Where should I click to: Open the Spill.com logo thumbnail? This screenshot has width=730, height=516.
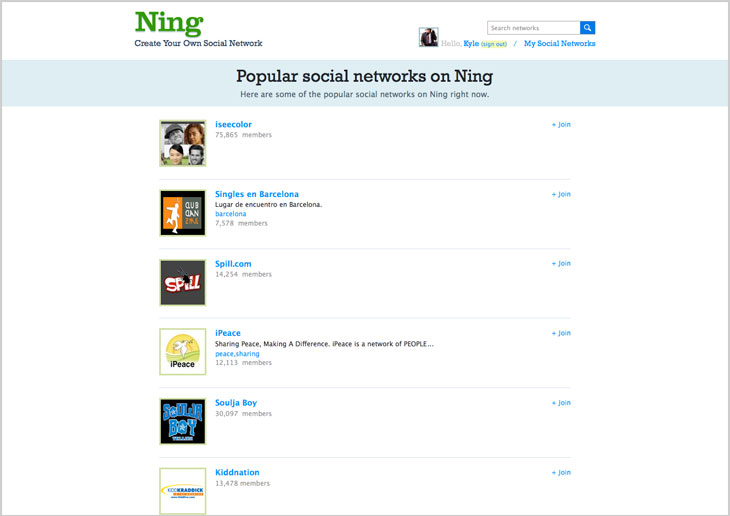tap(182, 283)
